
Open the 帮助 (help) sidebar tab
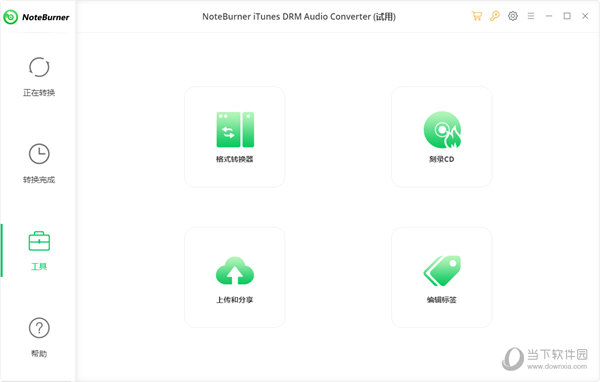(x=39, y=337)
